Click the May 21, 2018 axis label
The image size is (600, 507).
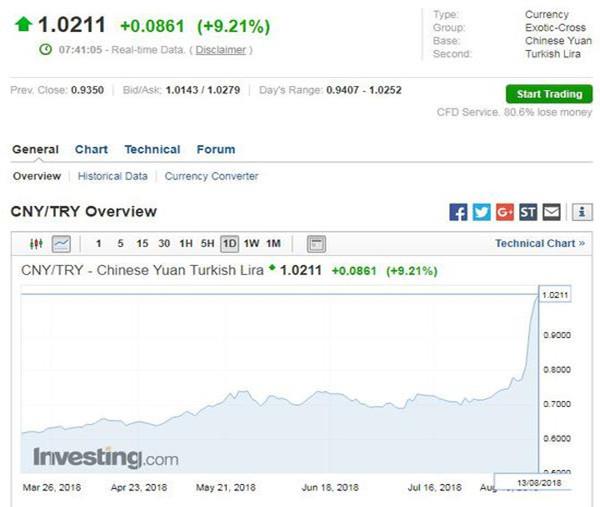click(226, 487)
